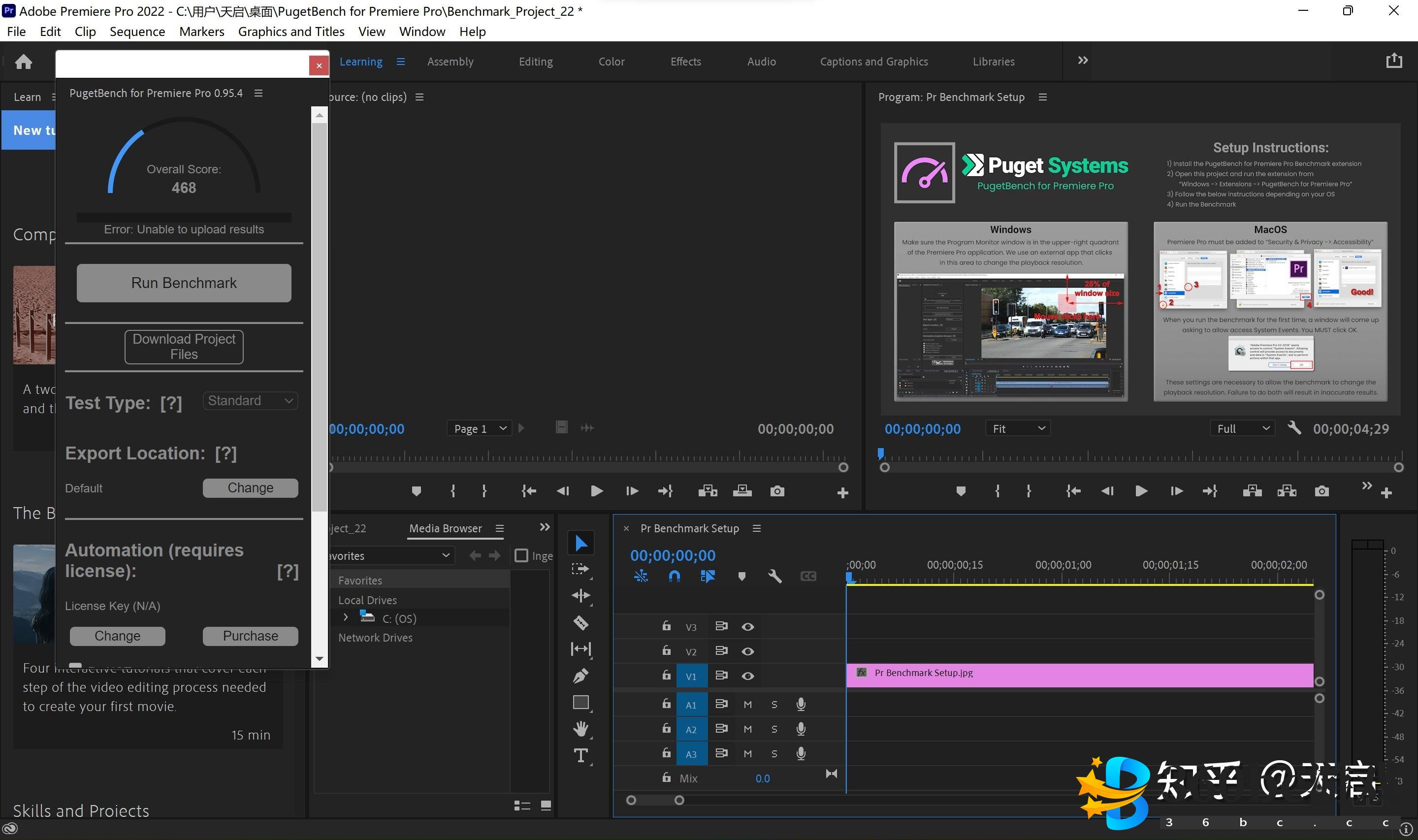Click Export Frame camera in Program monitor
The width and height of the screenshot is (1418, 840).
1321,491
